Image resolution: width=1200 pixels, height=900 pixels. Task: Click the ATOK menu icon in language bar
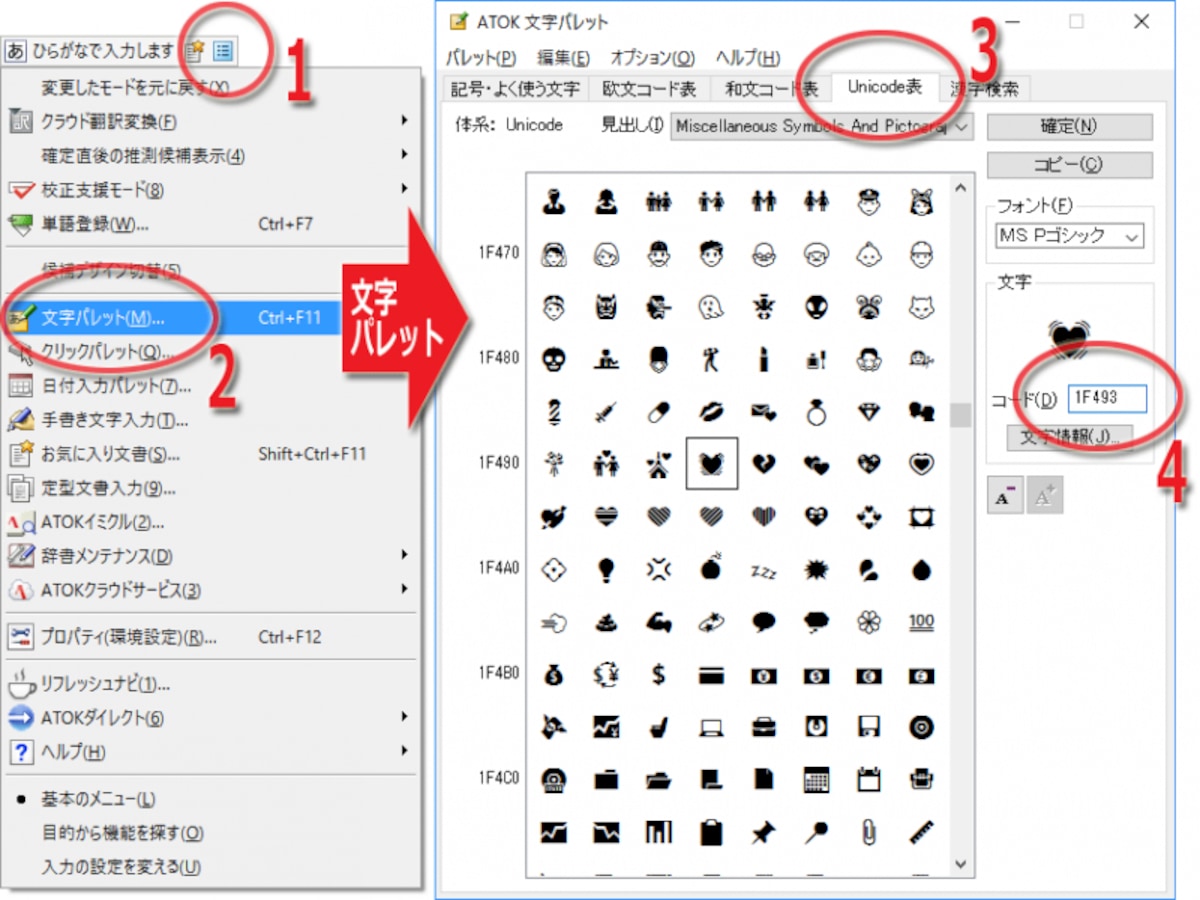[x=223, y=49]
